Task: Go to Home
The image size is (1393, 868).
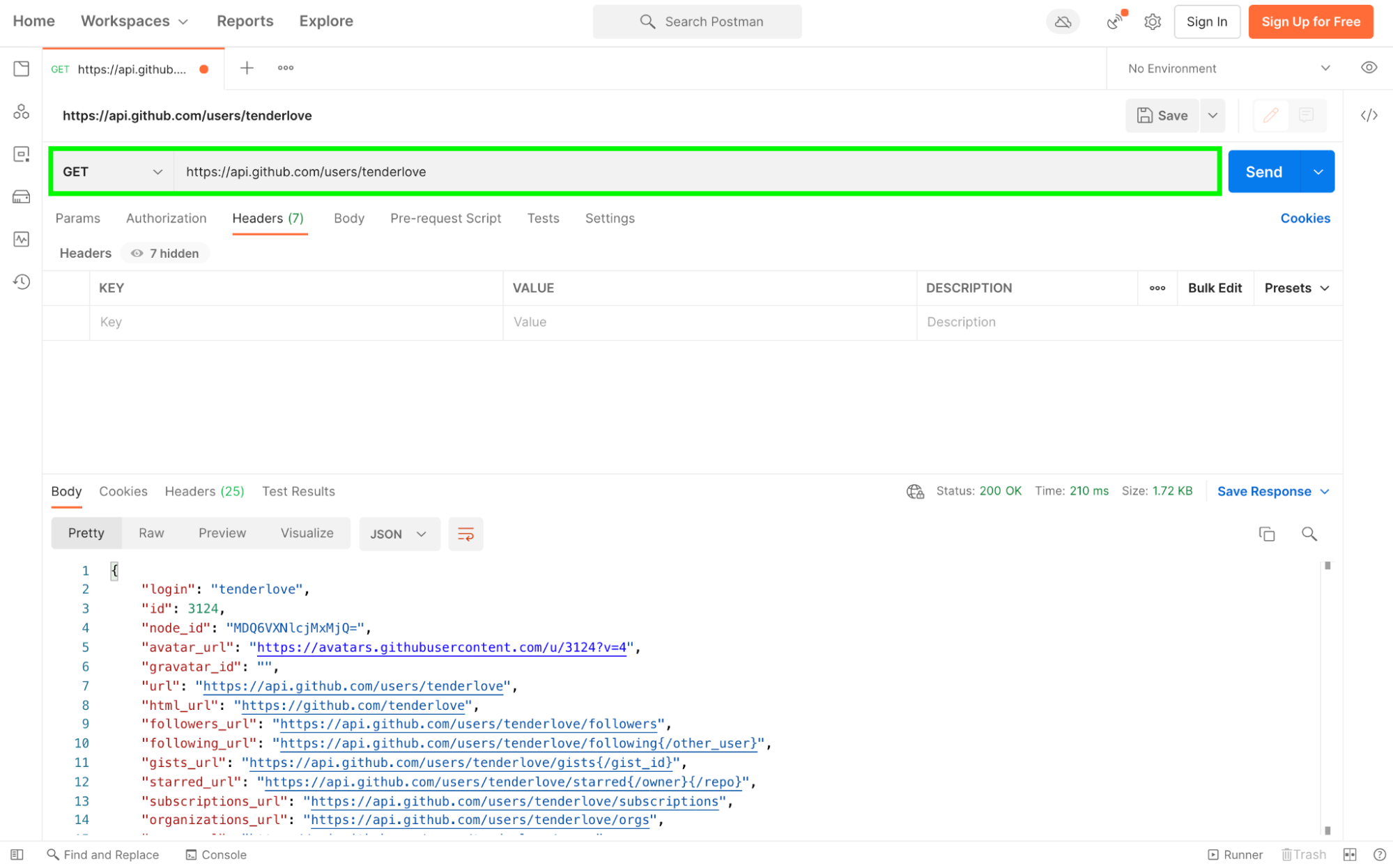Action: click(x=33, y=21)
